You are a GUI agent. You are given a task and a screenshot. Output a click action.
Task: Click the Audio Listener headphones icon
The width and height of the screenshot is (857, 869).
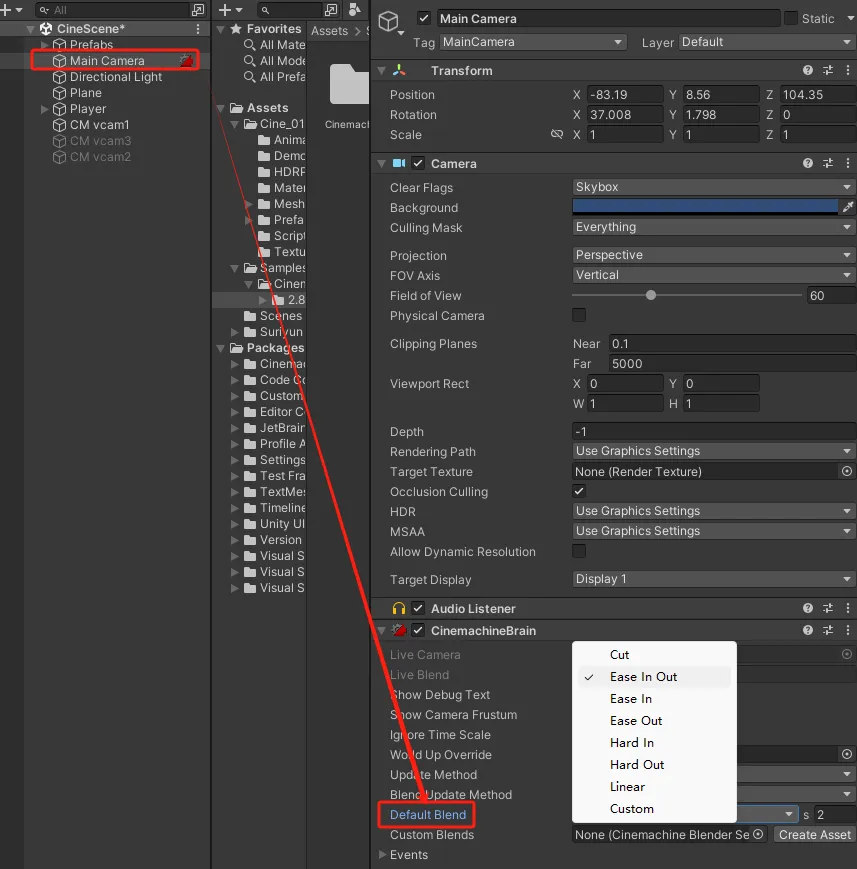pyautogui.click(x=399, y=609)
